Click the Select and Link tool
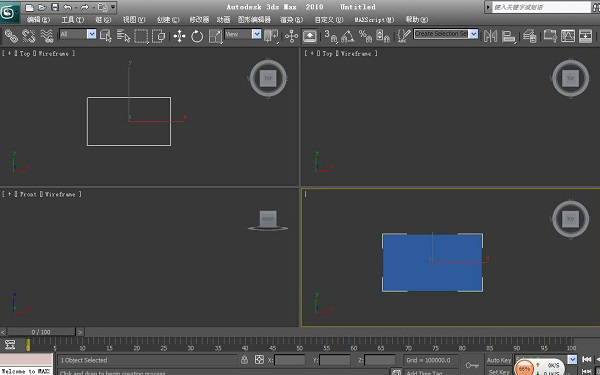The width and height of the screenshot is (600, 375). (11, 36)
